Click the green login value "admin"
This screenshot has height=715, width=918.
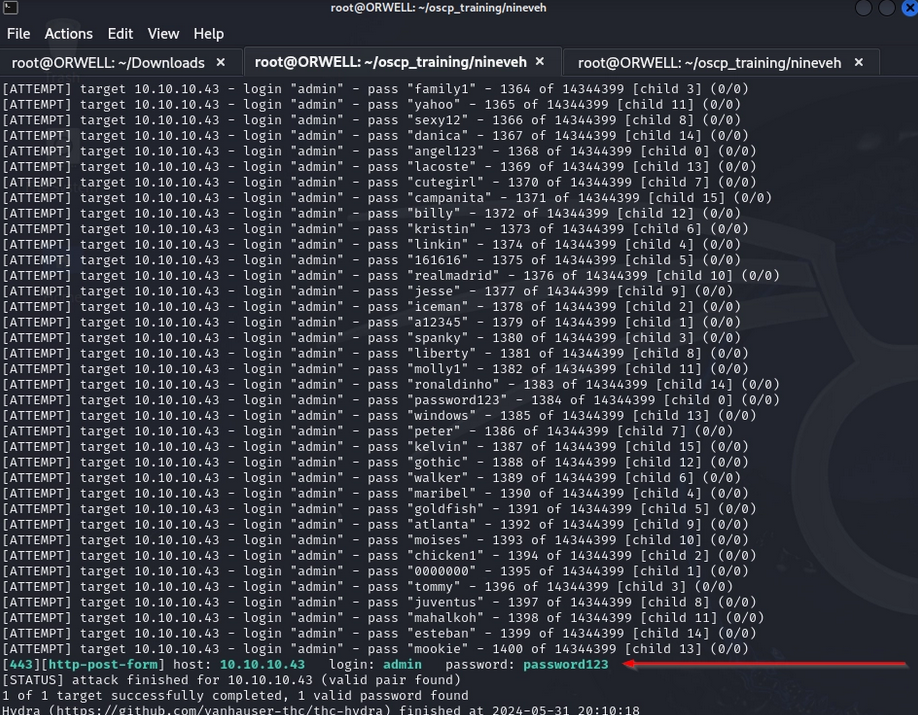tap(402, 664)
